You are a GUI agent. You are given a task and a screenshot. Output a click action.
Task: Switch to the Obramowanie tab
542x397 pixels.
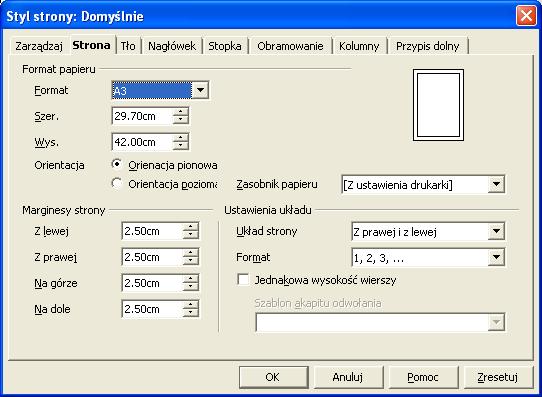point(290,46)
